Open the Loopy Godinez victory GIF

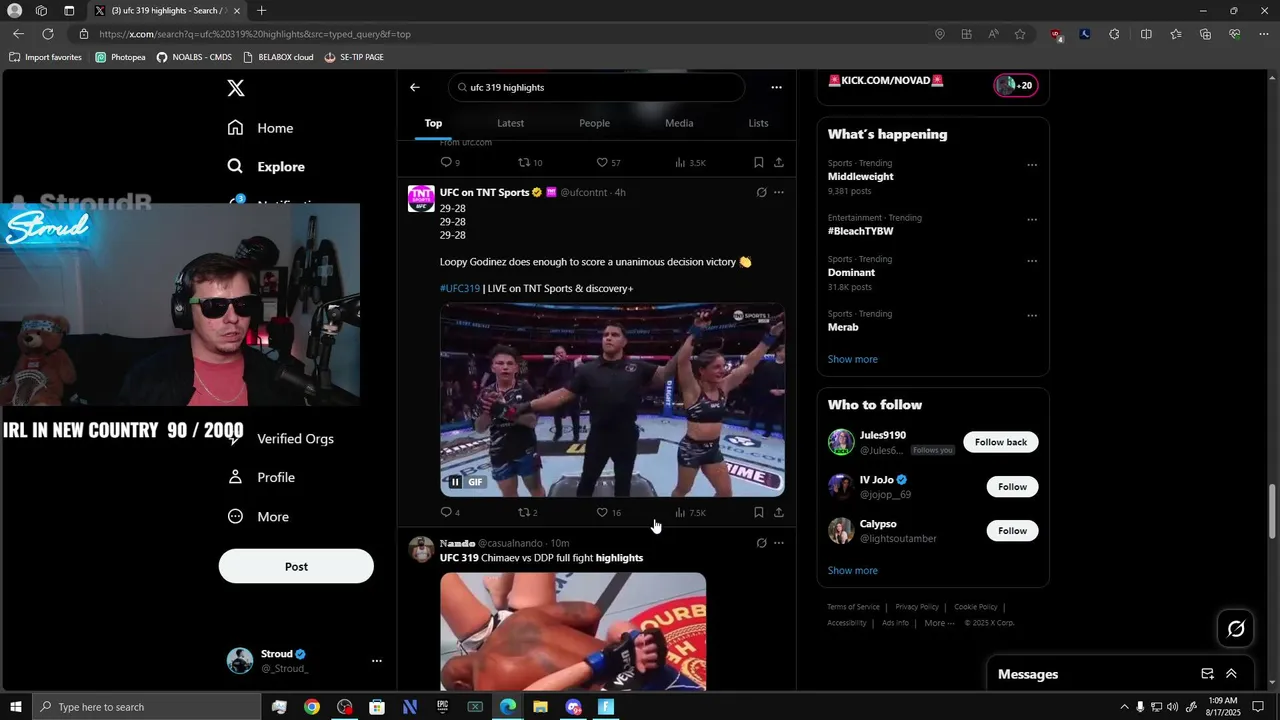click(x=612, y=400)
